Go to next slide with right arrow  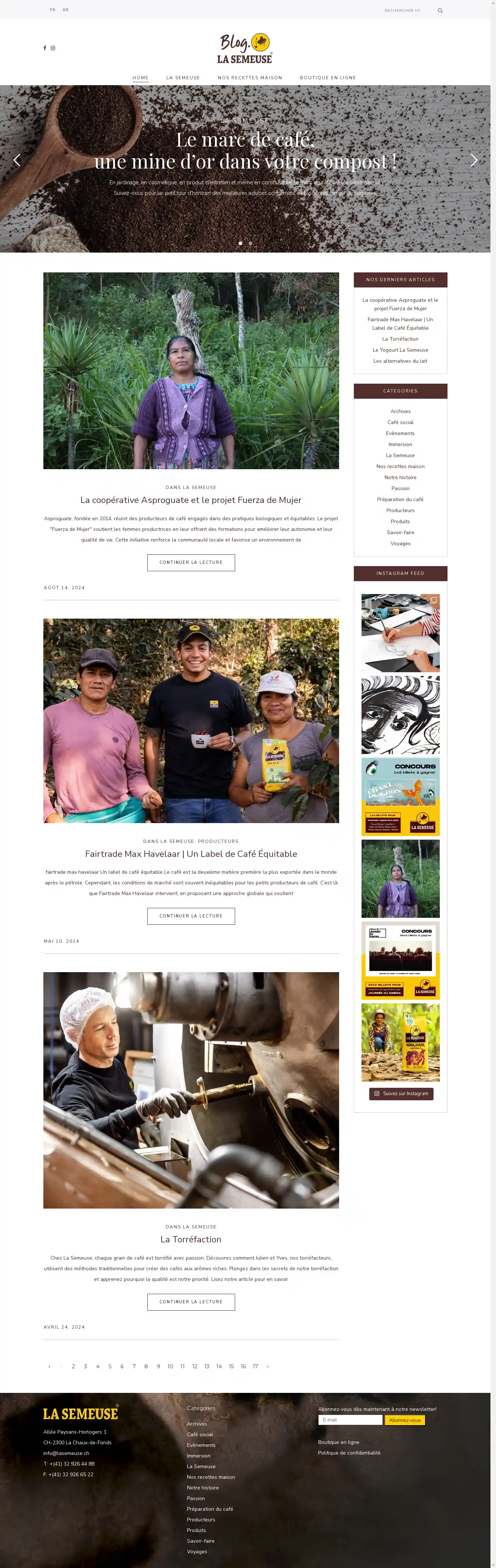[x=474, y=160]
